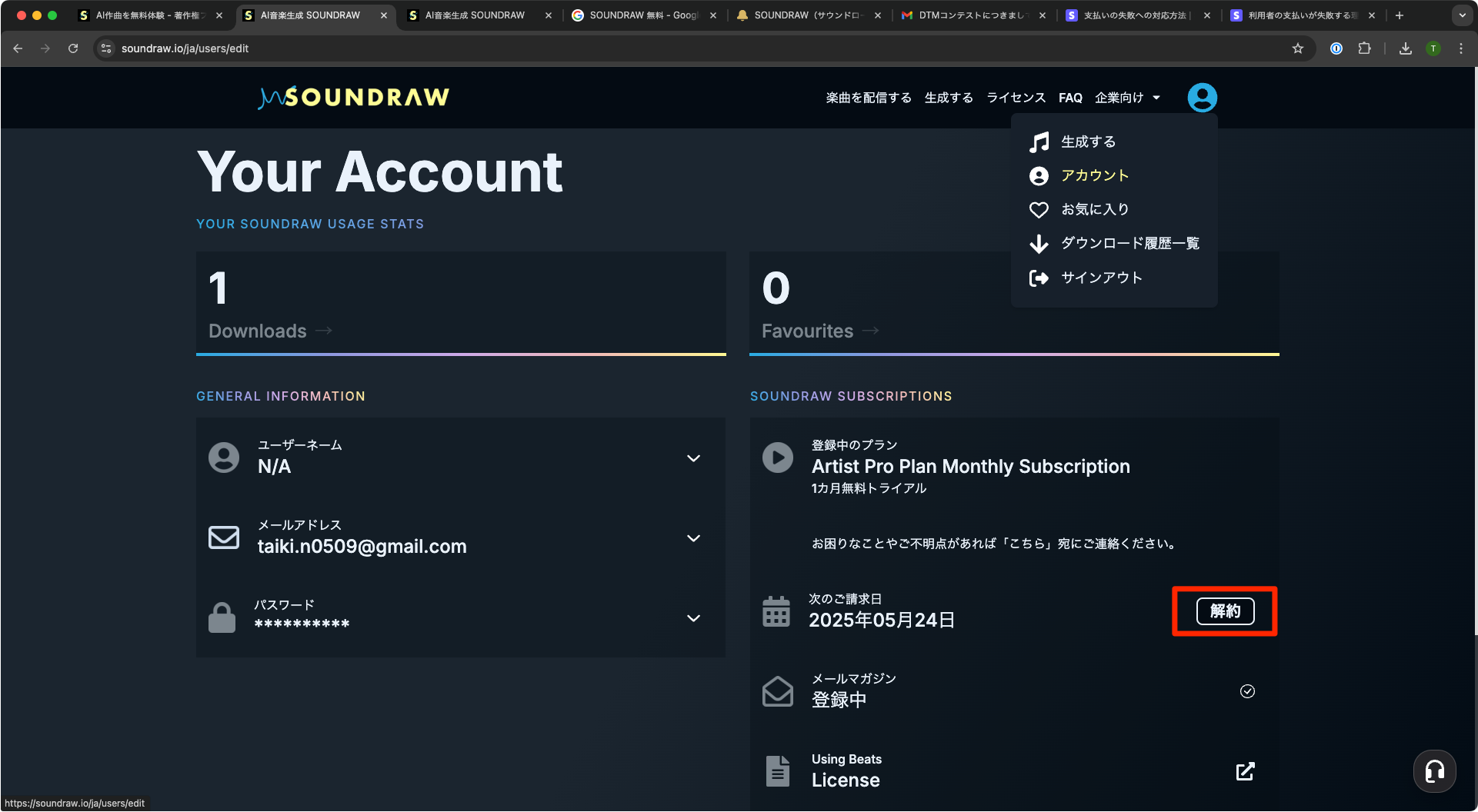The image size is (1478, 812).
Task: Open 楽曲を配信する in the navbar
Action: coord(869,98)
